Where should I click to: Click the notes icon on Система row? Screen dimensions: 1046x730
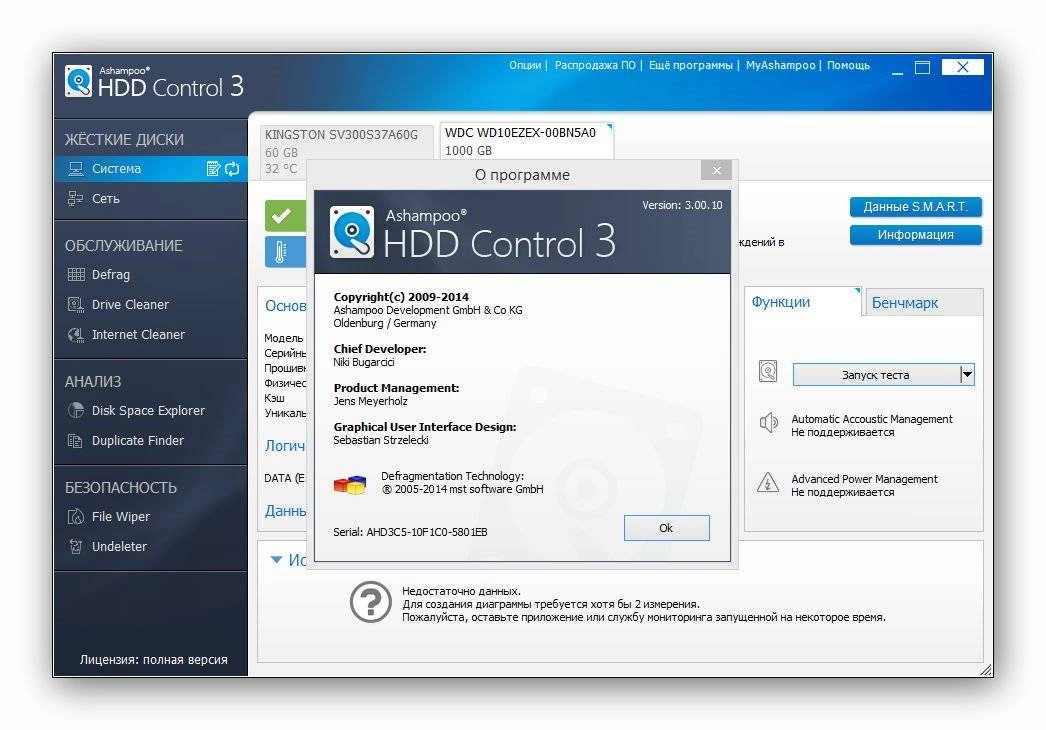(x=213, y=169)
